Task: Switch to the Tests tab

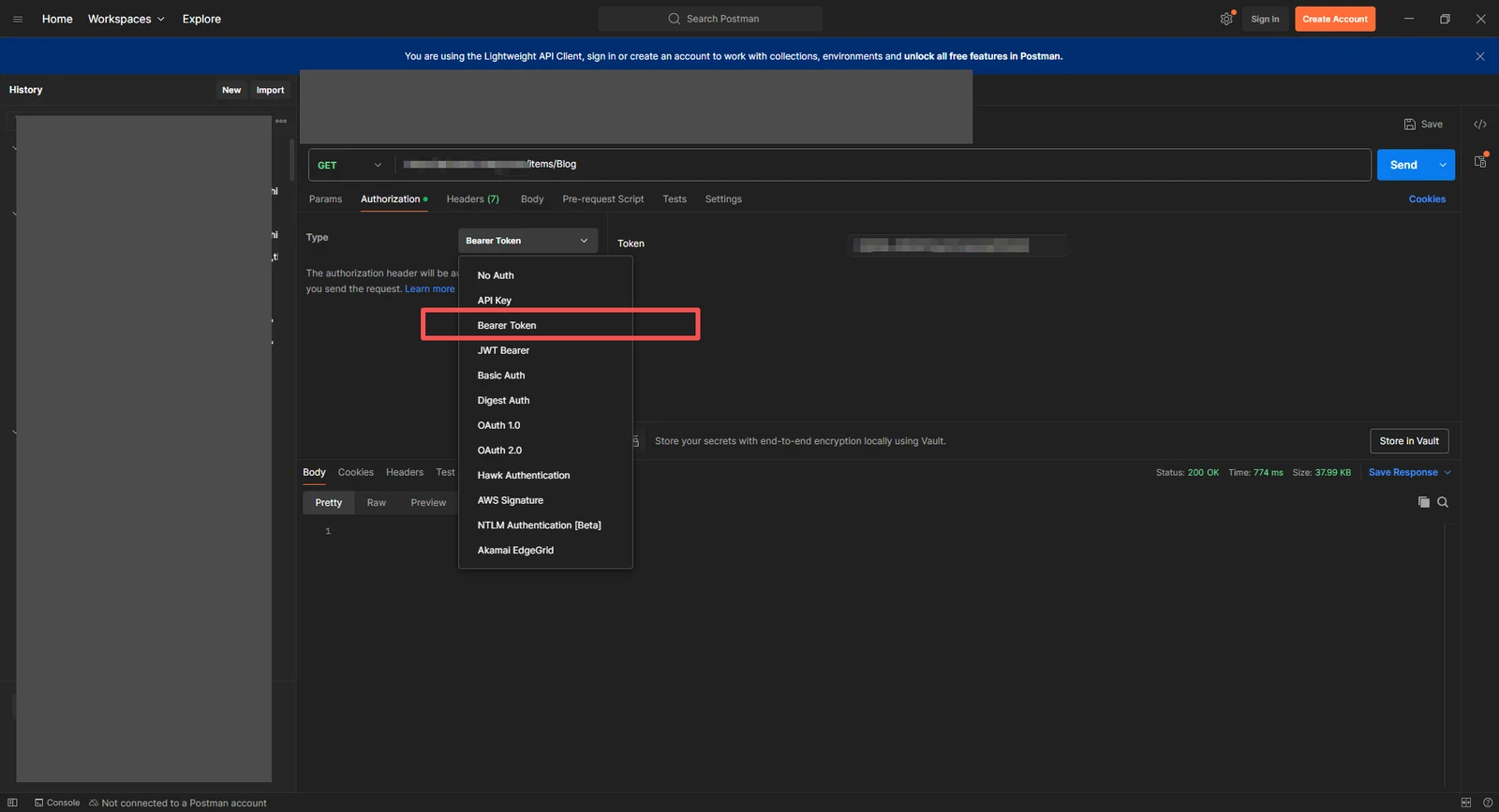Action: 675,199
